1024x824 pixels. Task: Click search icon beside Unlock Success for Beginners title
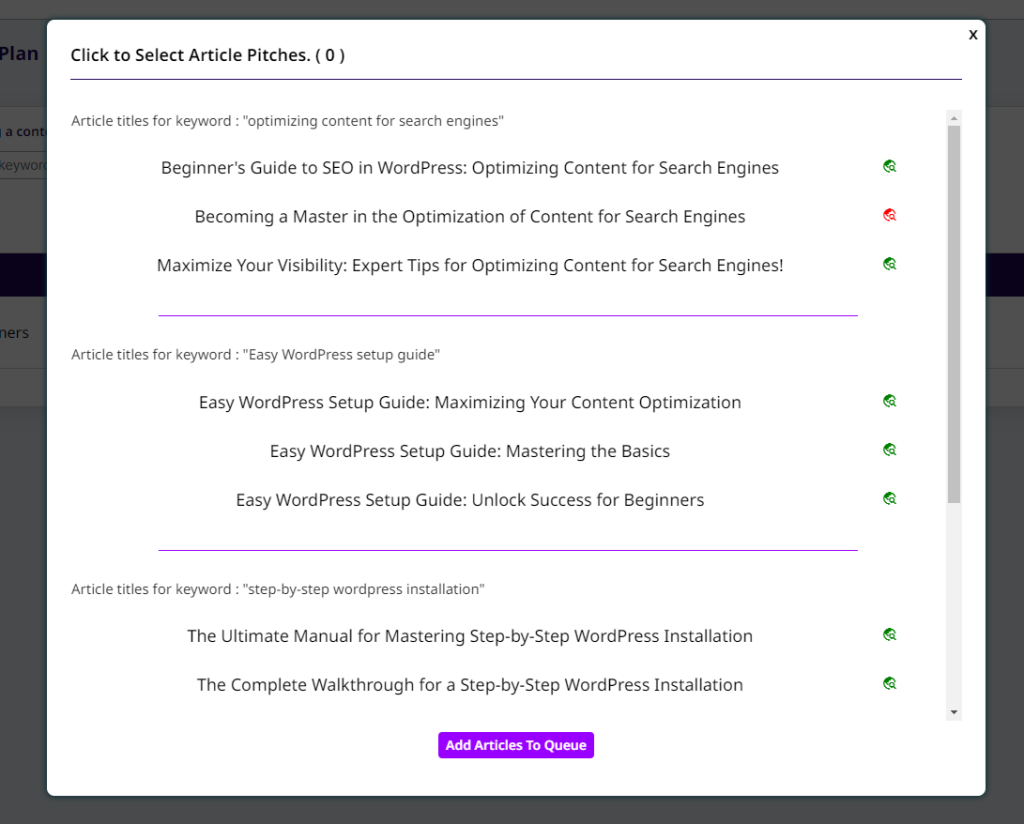[x=889, y=498]
